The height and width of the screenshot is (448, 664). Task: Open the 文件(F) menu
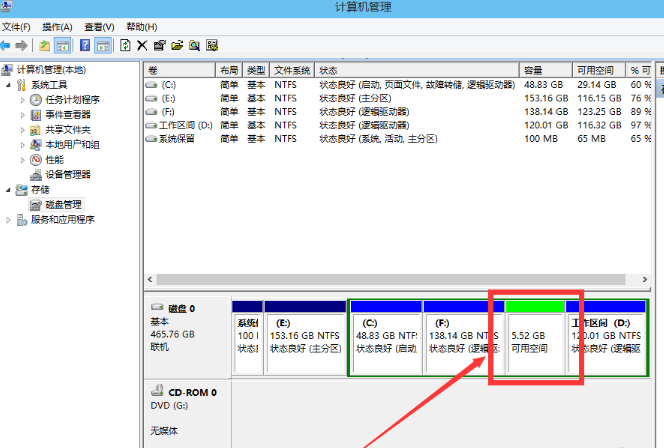pyautogui.click(x=17, y=26)
